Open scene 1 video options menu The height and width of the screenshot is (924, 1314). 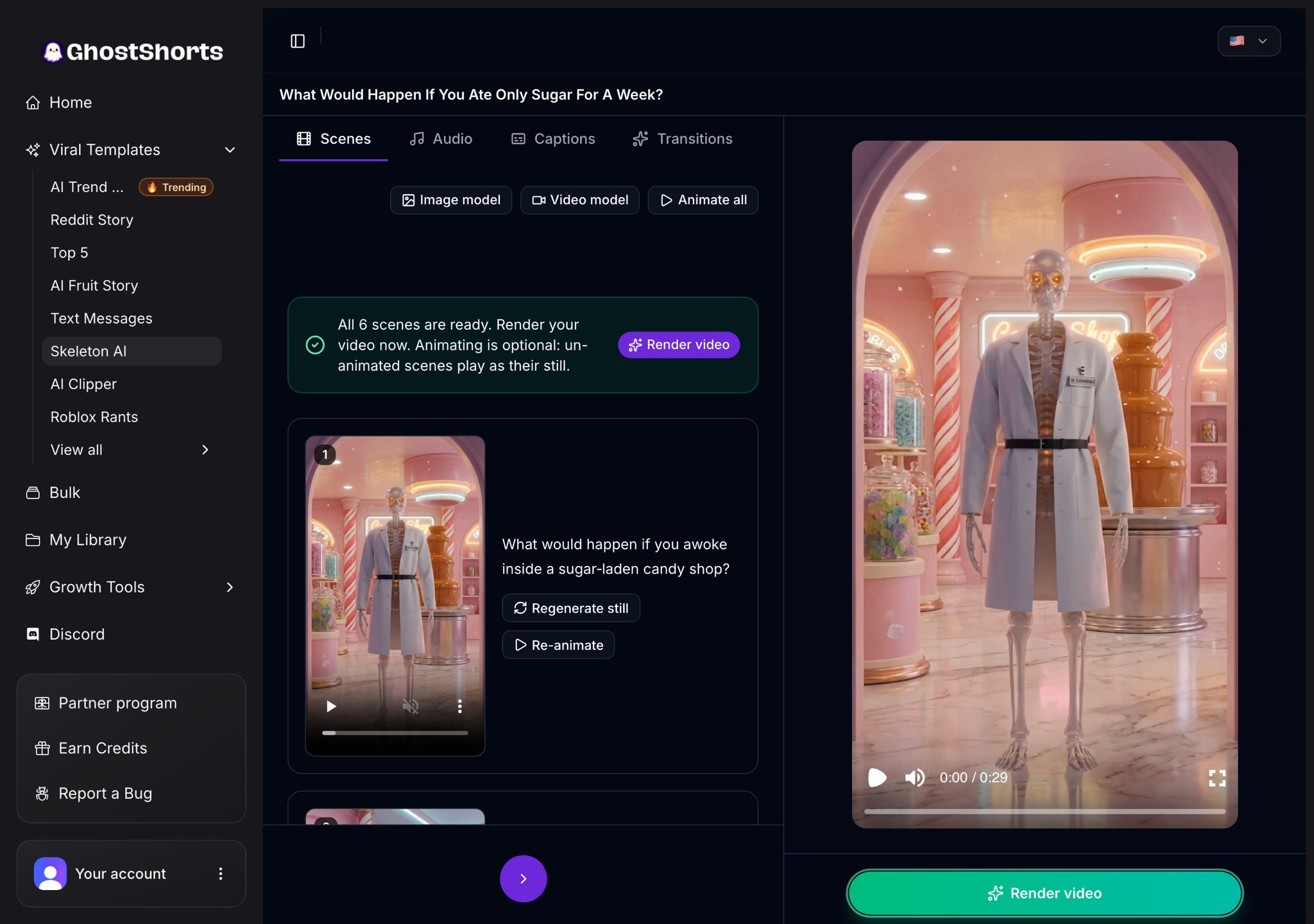click(459, 706)
